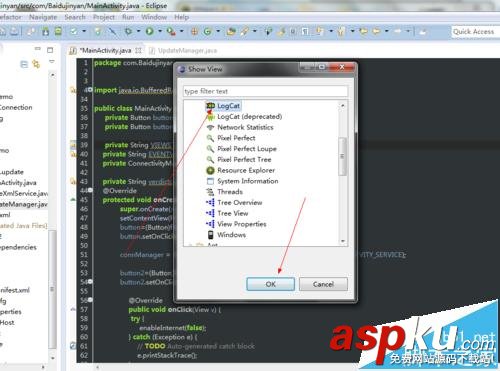Maximize the Package Explorer panel
The height and width of the screenshot is (371, 500).
pyautogui.click(x=50, y=50)
